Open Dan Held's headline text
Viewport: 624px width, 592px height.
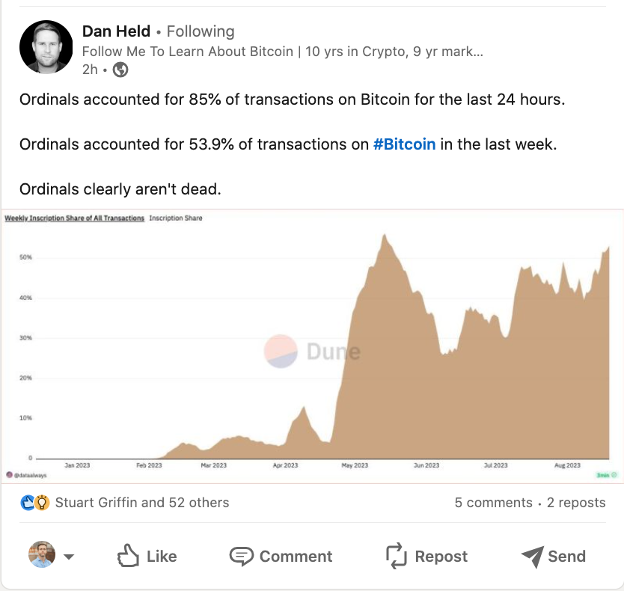282,51
